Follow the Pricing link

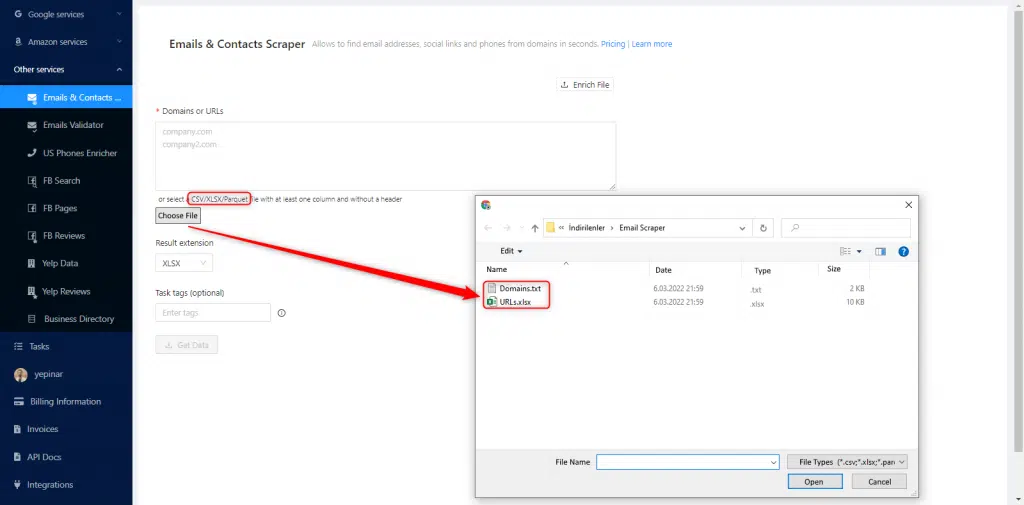coord(613,44)
